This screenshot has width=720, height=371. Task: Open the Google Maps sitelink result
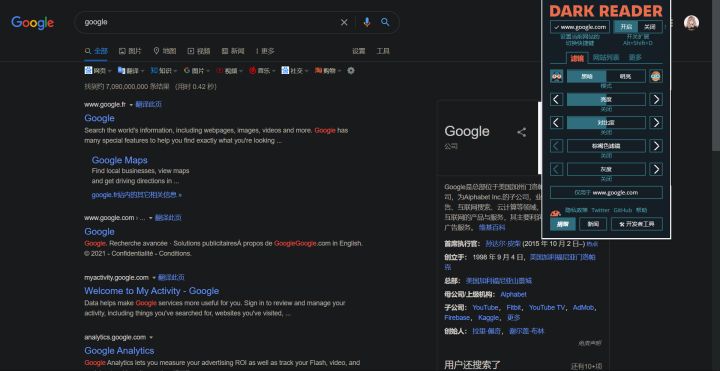click(x=119, y=160)
